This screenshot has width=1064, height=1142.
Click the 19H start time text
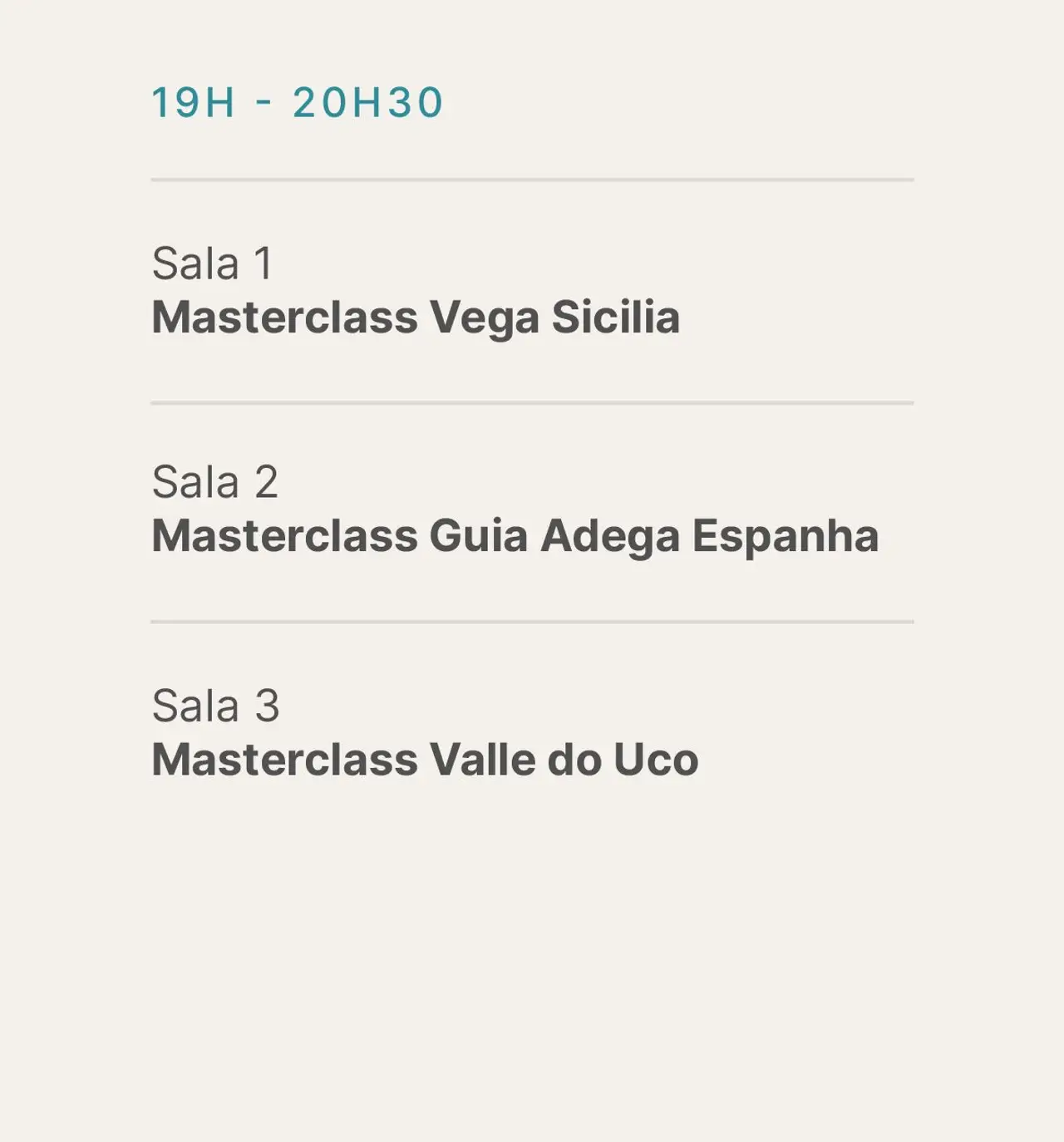193,103
